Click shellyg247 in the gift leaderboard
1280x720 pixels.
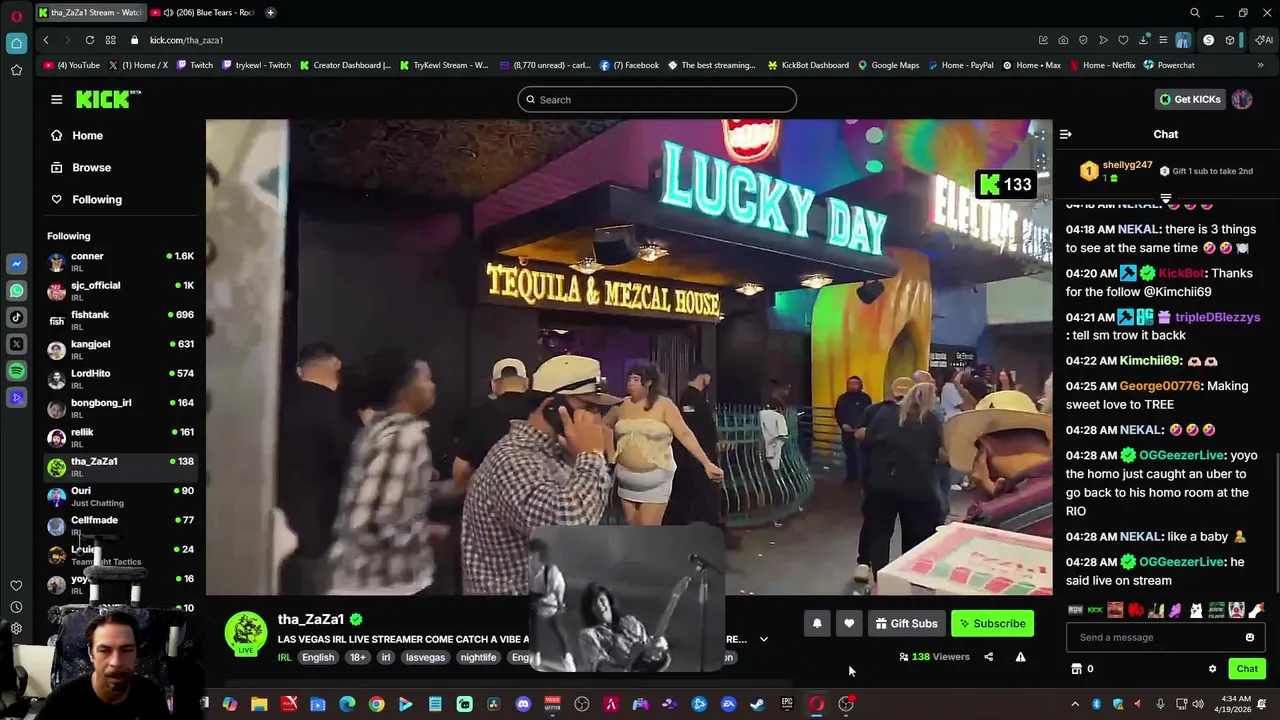click(1127, 165)
